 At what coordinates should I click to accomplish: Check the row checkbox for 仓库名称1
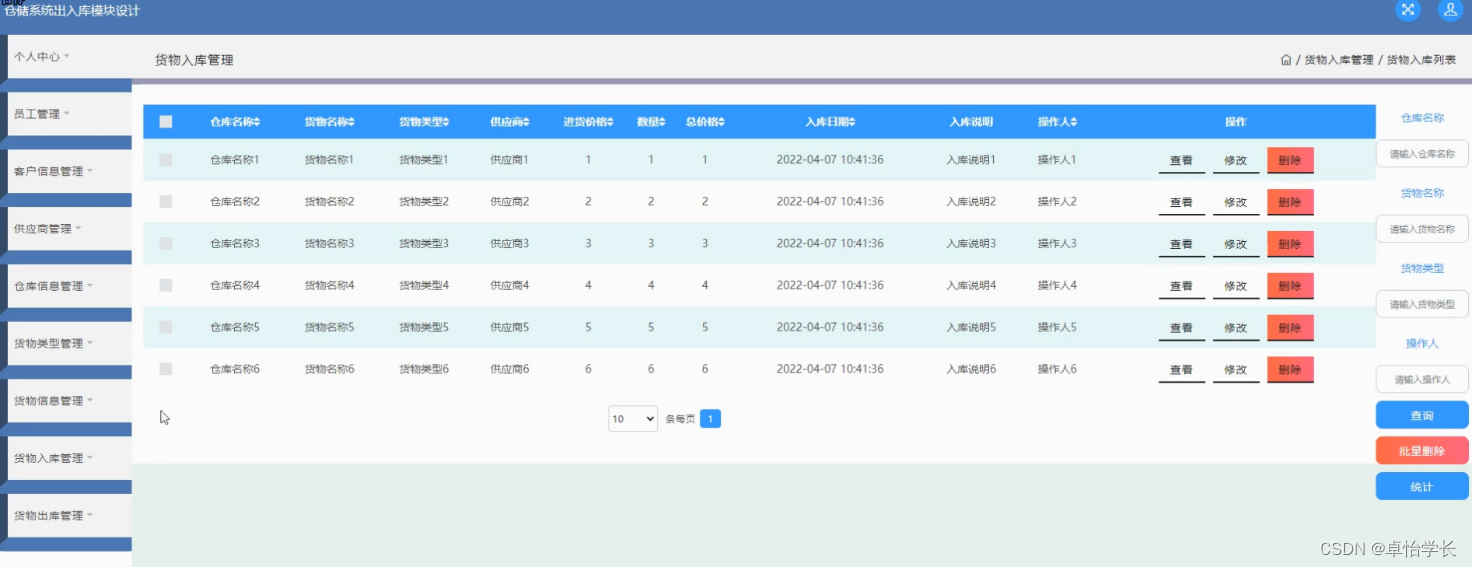tap(166, 159)
